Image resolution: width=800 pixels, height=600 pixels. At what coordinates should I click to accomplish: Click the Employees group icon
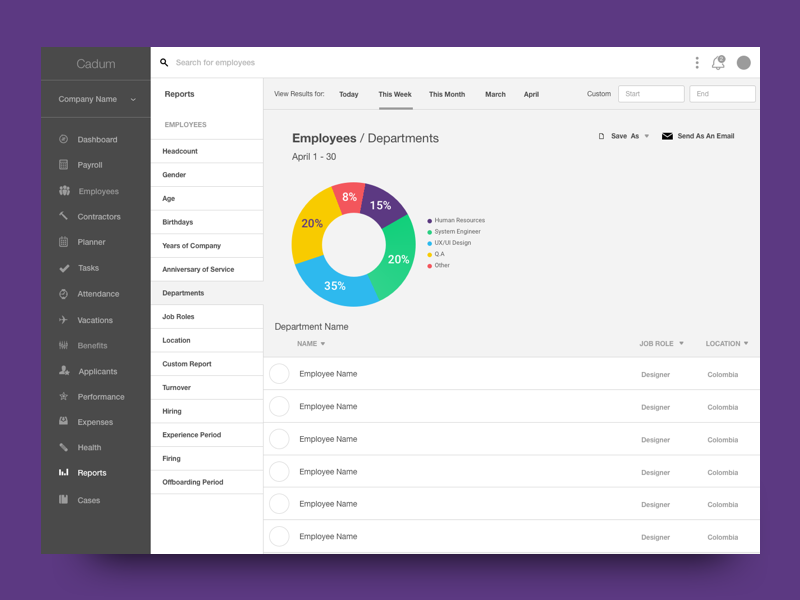(x=64, y=190)
